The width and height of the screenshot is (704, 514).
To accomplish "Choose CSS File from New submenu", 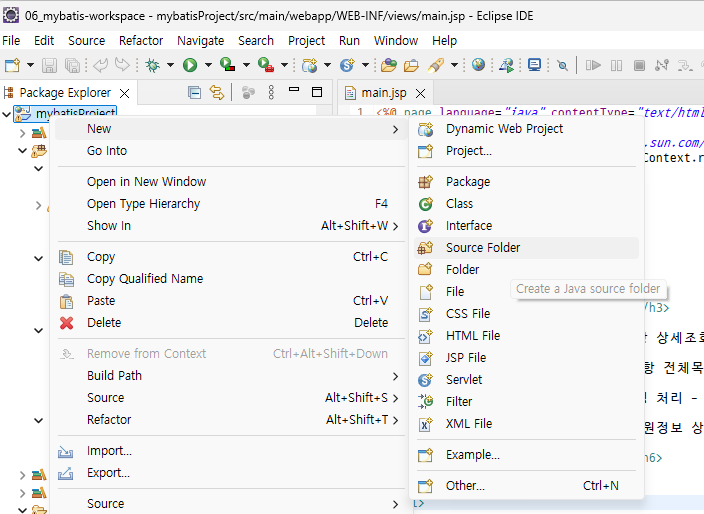I will click(526, 314).
